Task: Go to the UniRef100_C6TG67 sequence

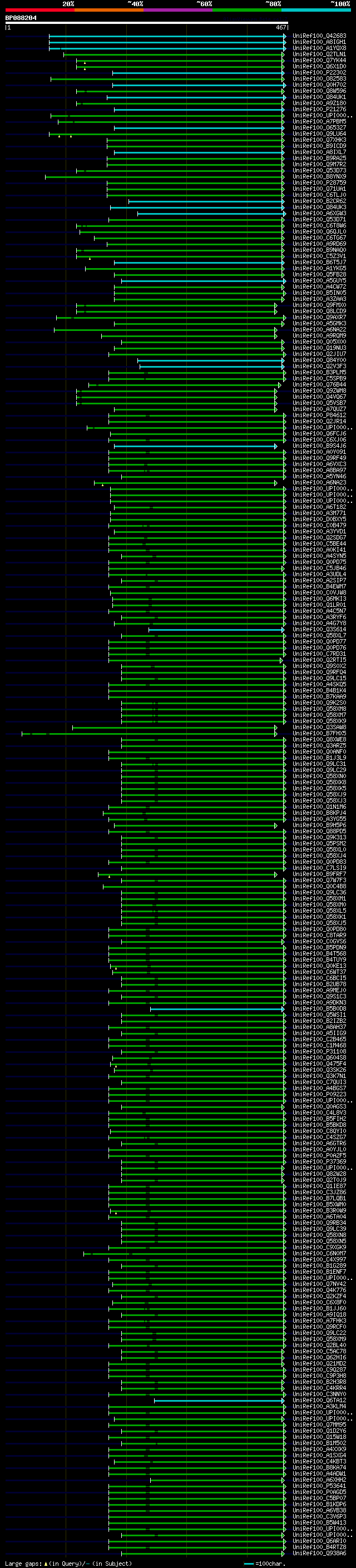Action: (319, 238)
